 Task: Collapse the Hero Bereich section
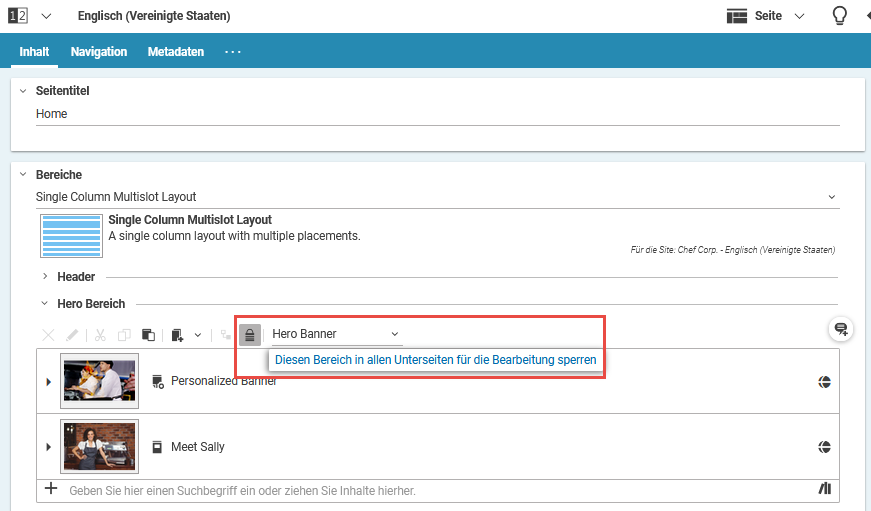pyautogui.click(x=45, y=304)
